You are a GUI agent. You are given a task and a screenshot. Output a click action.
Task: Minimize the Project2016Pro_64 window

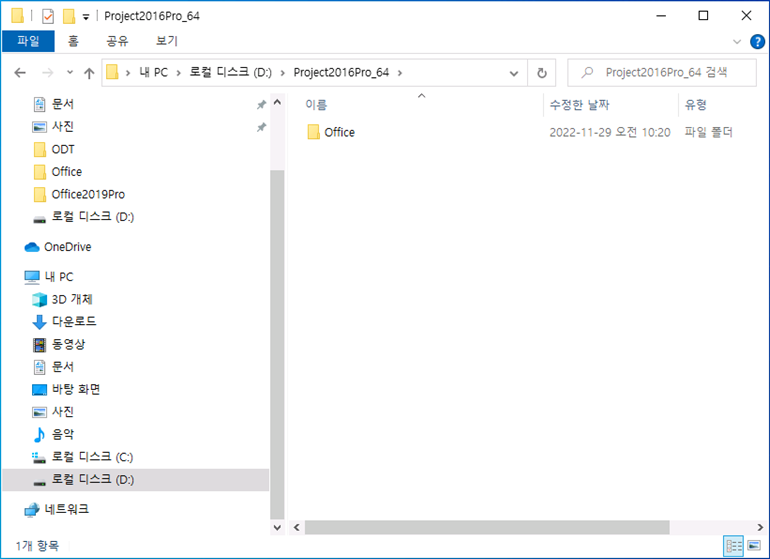[x=661, y=16]
